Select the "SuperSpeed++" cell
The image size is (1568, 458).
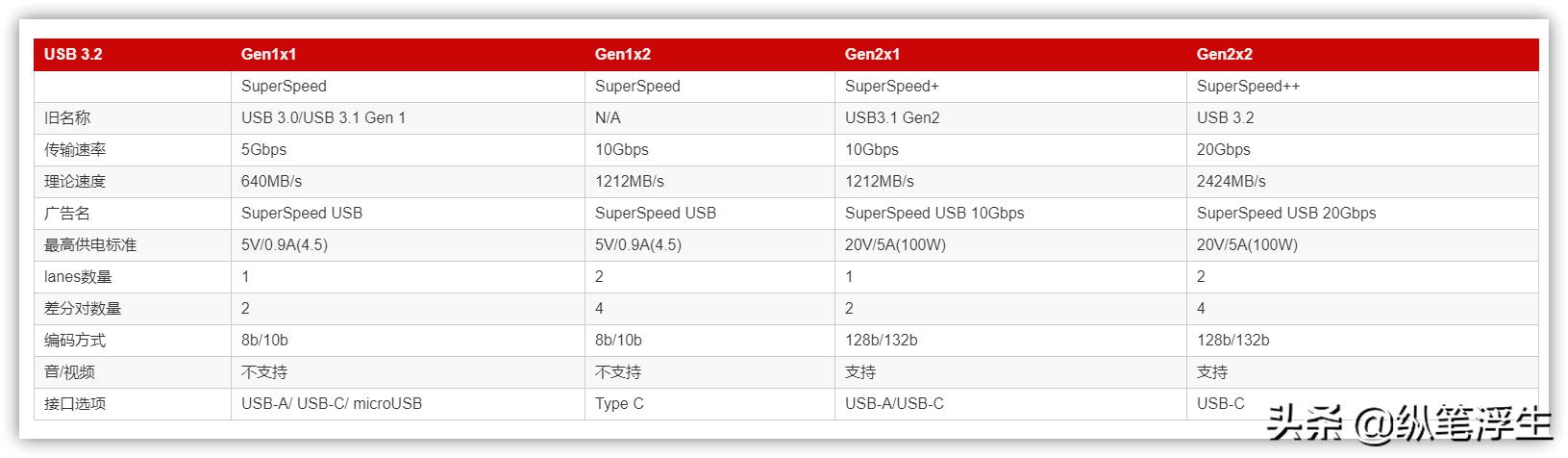1248,86
